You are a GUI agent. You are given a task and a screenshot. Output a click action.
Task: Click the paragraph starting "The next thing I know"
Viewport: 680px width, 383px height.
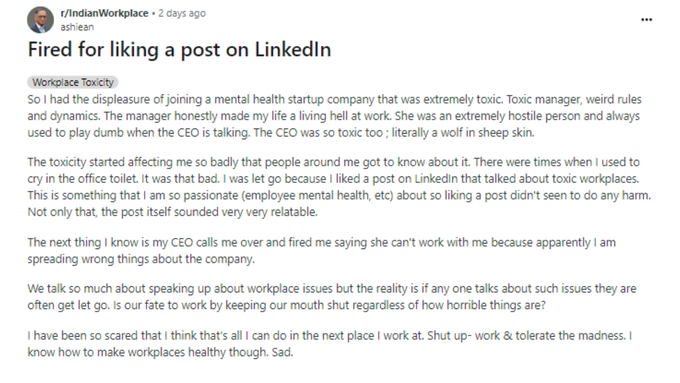[321, 251]
